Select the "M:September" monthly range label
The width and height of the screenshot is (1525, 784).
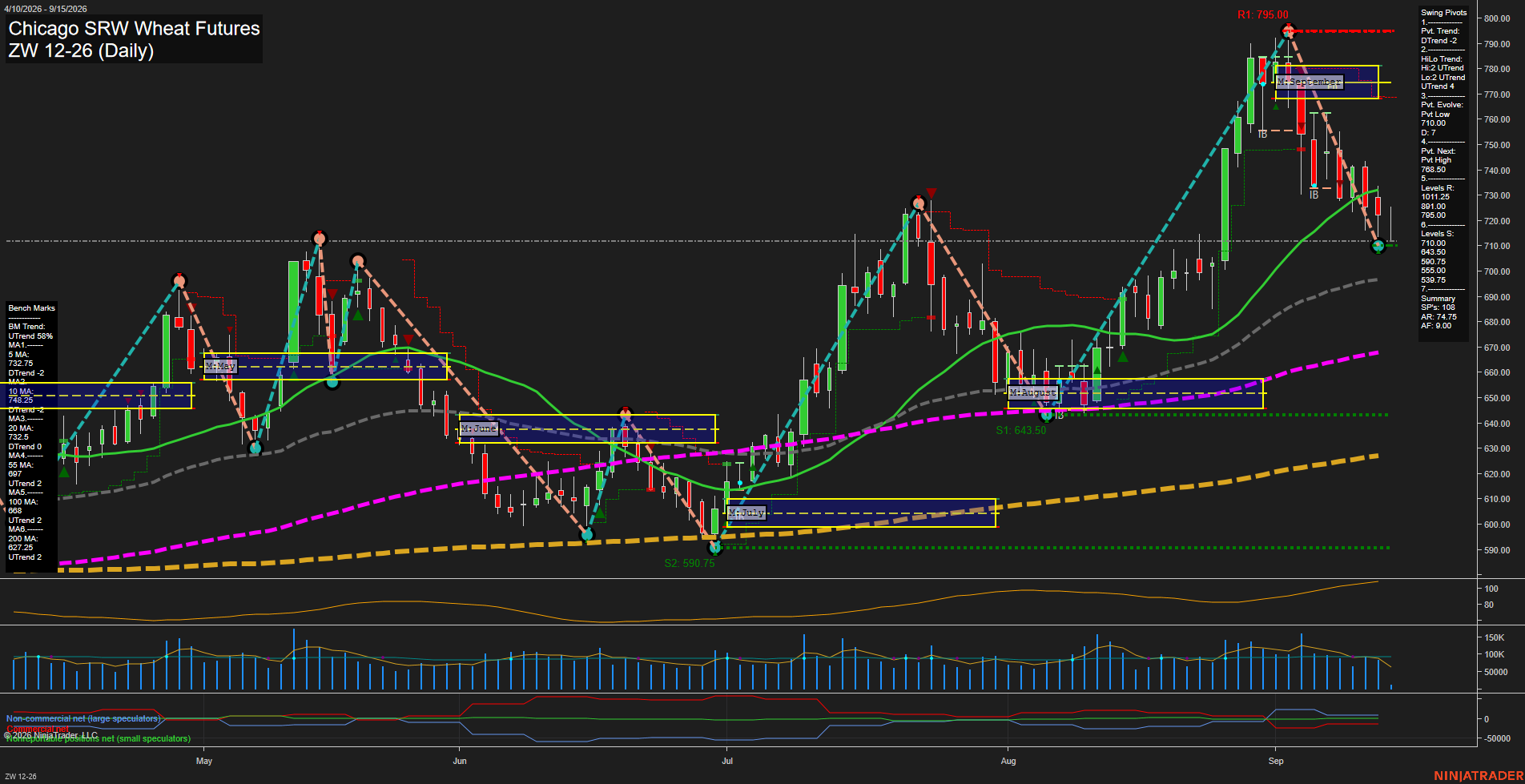point(1310,82)
